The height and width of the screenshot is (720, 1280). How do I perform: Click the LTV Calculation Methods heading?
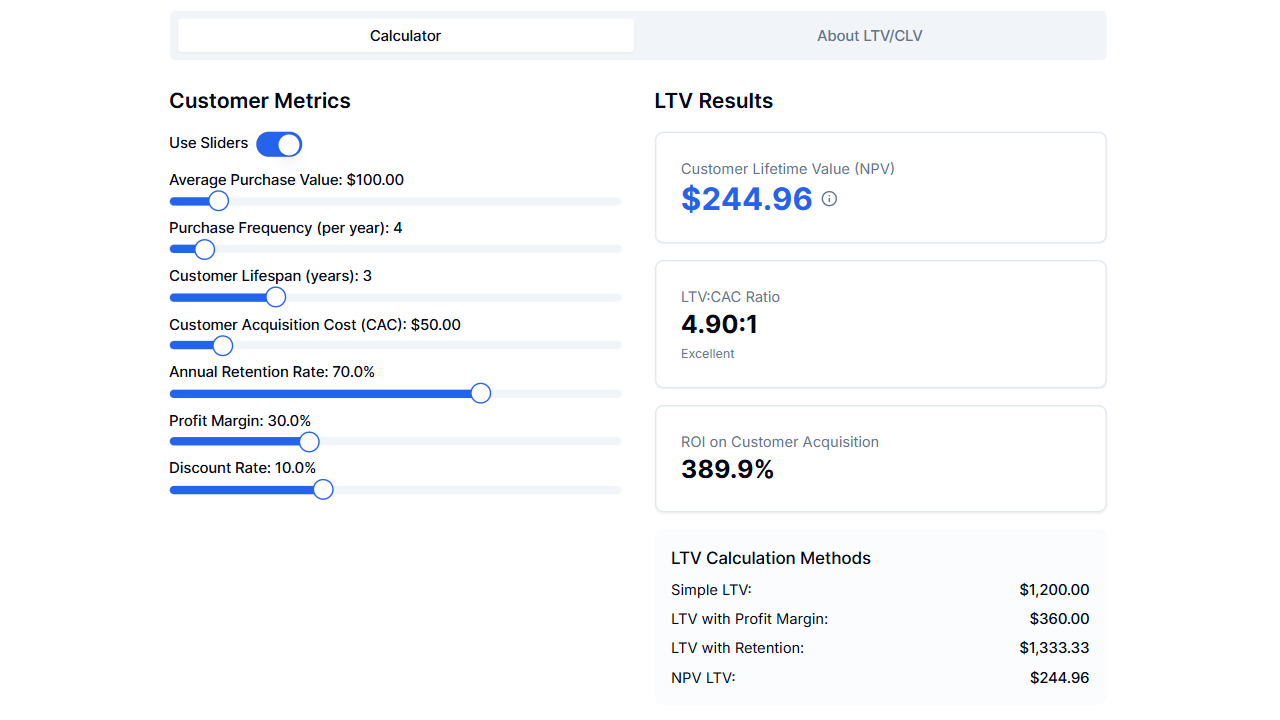coord(771,558)
